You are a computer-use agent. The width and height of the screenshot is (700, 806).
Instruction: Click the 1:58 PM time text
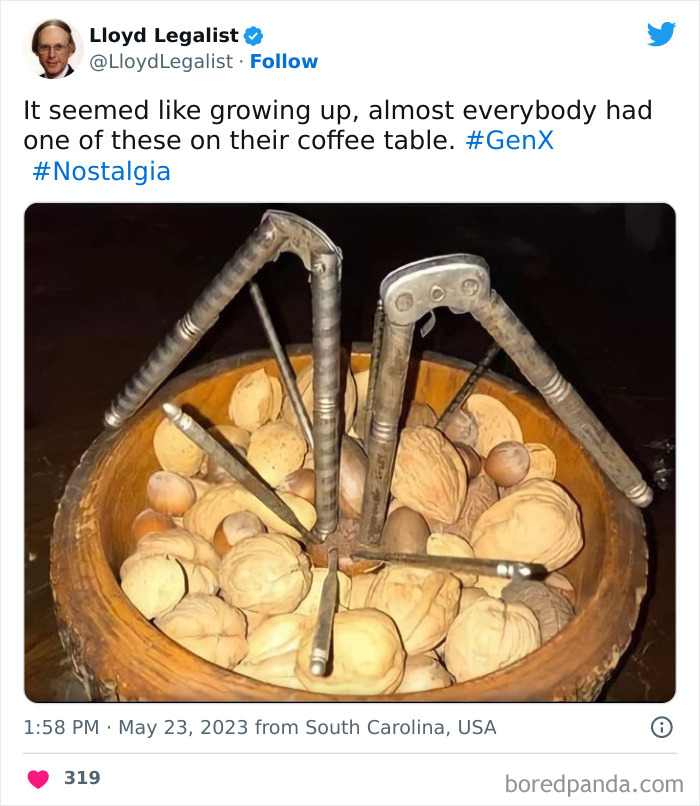pyautogui.click(x=61, y=728)
